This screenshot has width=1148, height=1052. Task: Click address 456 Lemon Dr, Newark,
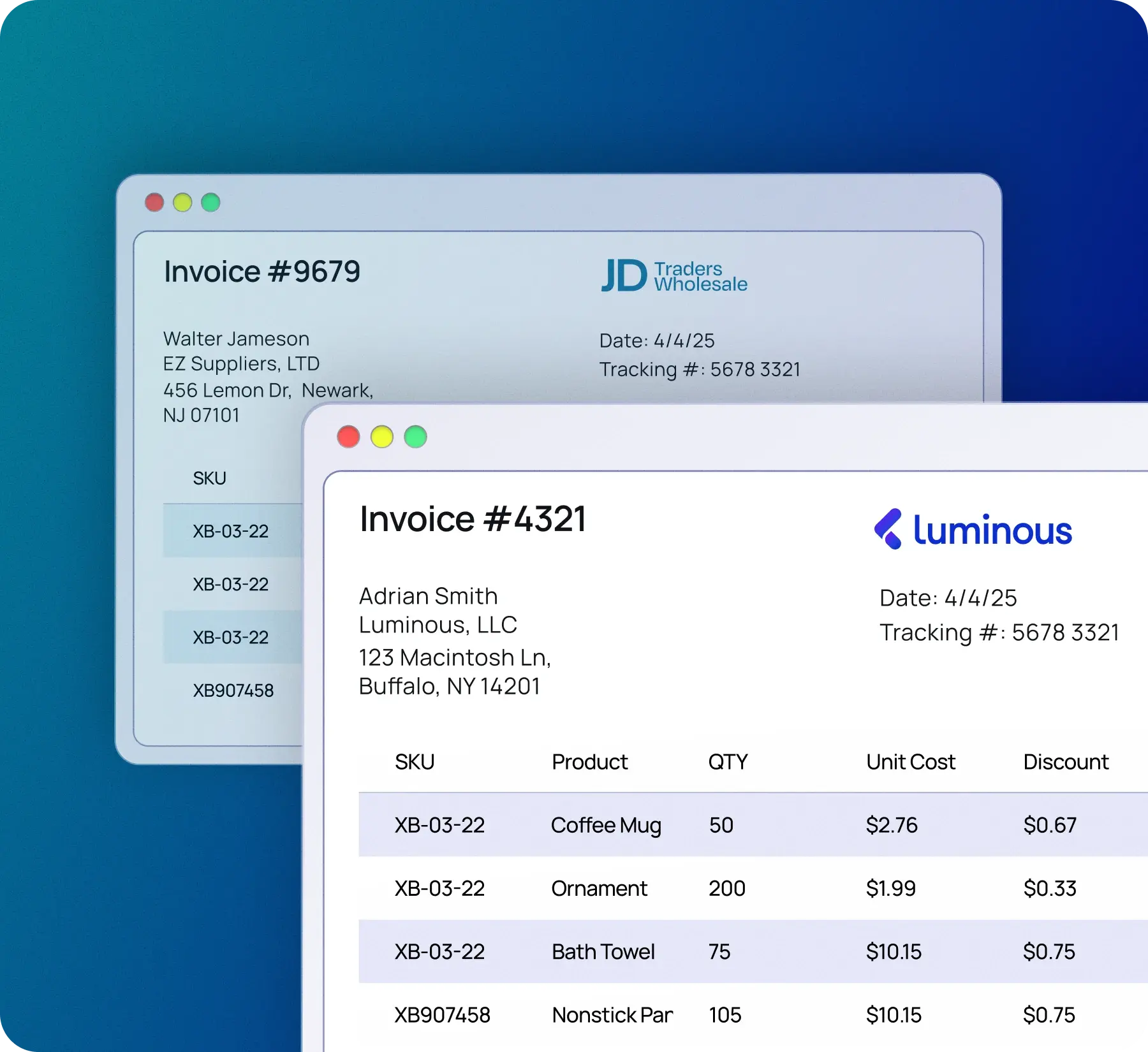point(269,390)
